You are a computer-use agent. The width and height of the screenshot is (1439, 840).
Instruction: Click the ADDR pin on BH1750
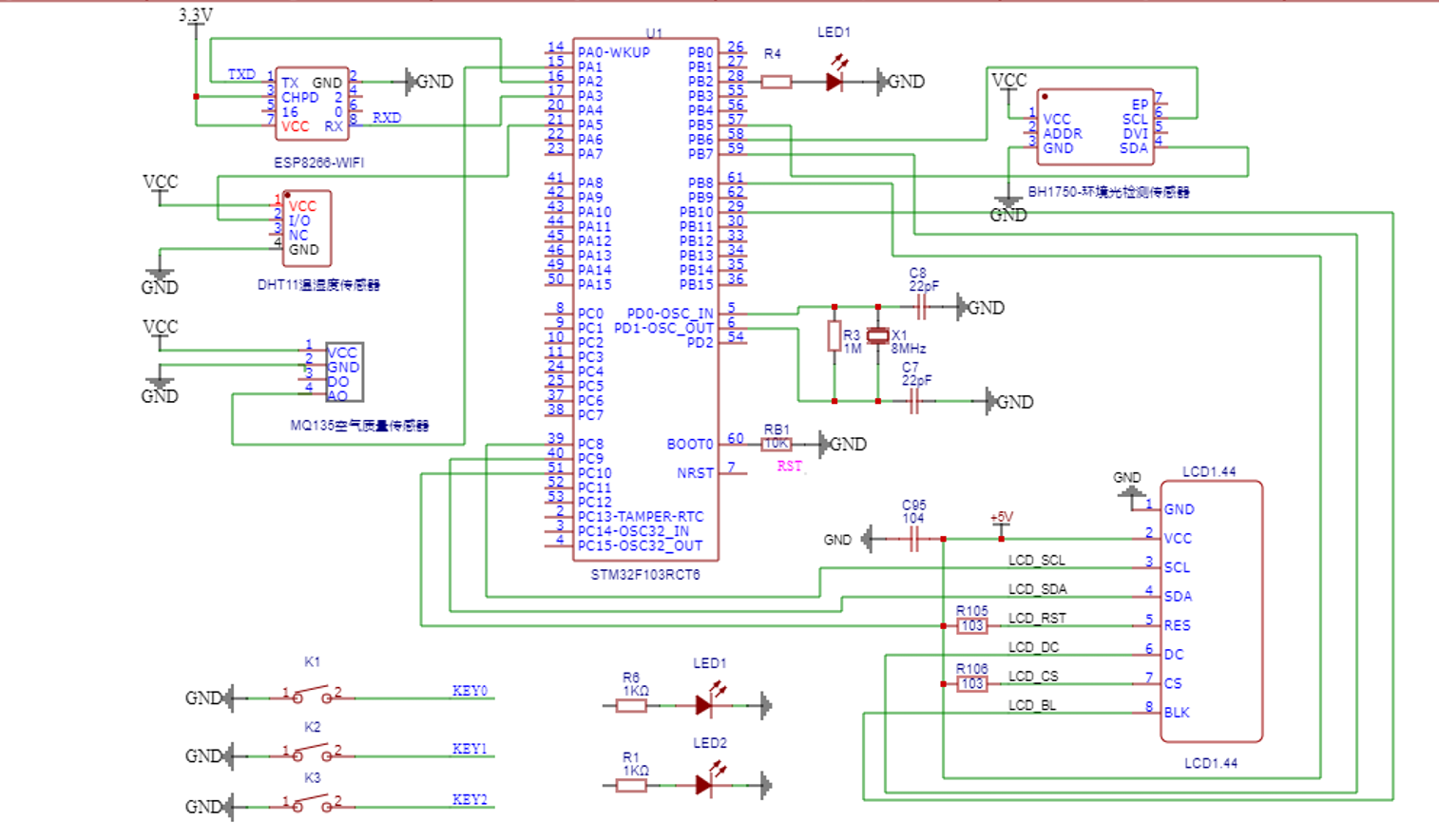[x=1063, y=134]
